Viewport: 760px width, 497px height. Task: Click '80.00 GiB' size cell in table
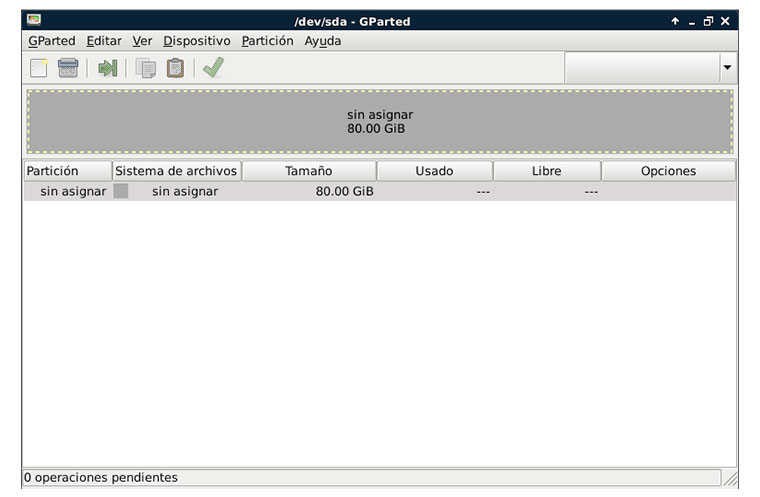pos(345,192)
